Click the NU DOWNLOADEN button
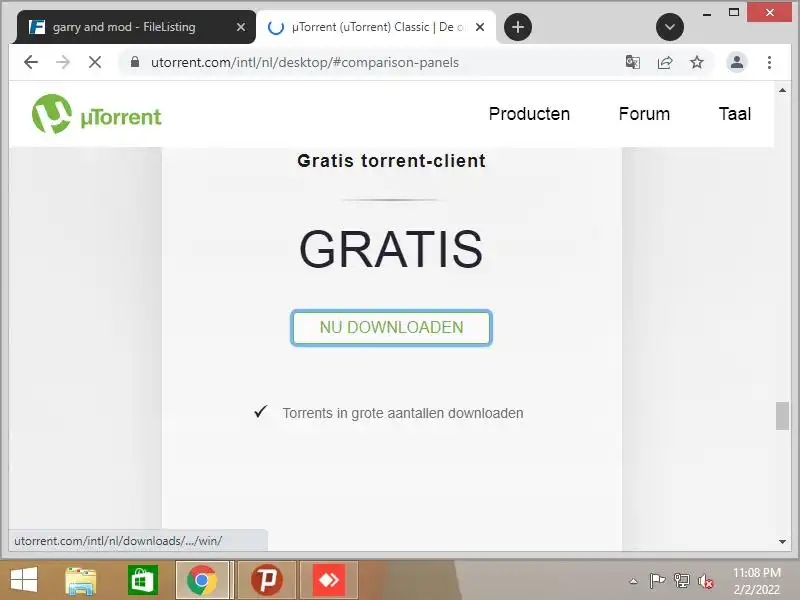 point(391,328)
